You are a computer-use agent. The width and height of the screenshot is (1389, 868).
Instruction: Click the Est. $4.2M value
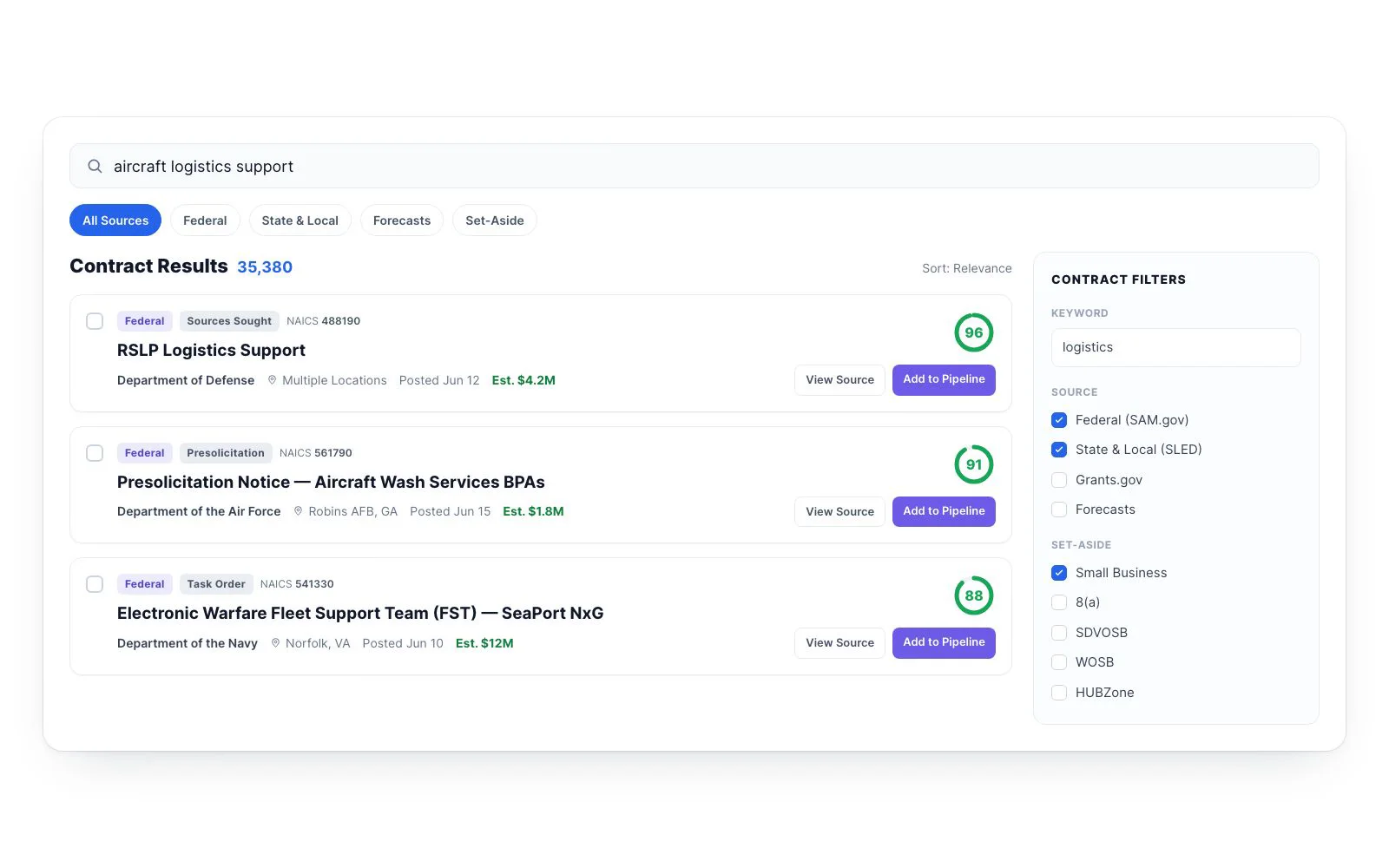pos(523,380)
